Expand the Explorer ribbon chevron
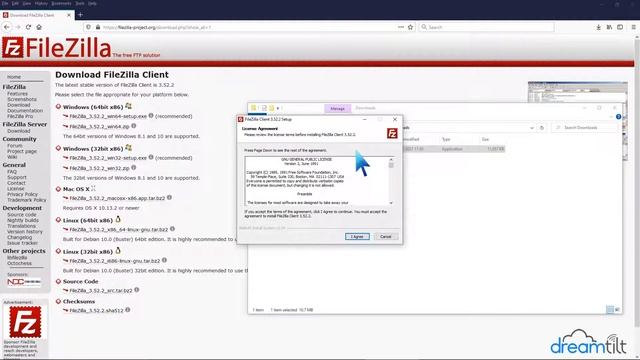The height and width of the screenshot is (360, 640). tap(611, 117)
